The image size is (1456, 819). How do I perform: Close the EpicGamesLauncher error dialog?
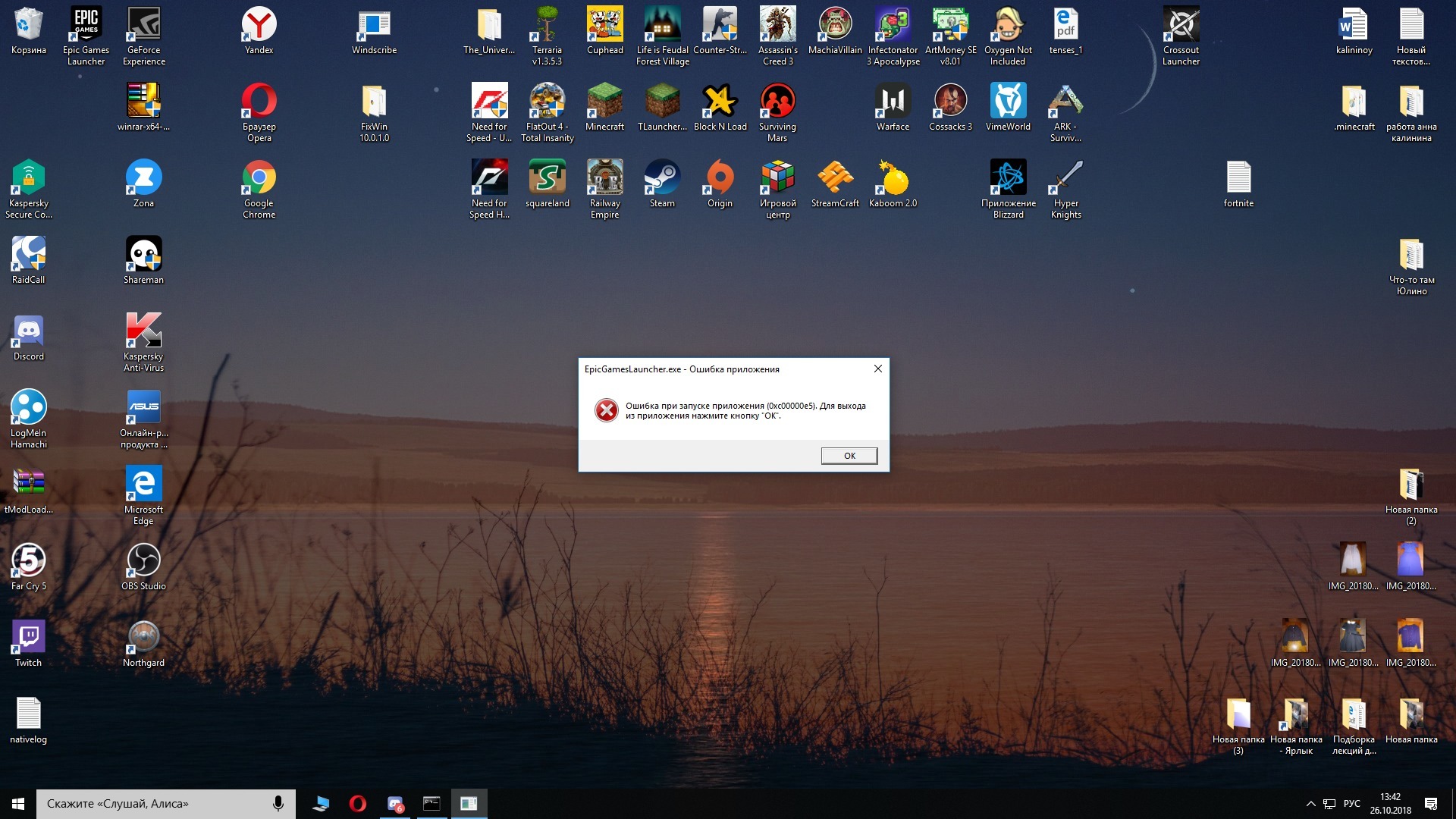click(x=878, y=369)
